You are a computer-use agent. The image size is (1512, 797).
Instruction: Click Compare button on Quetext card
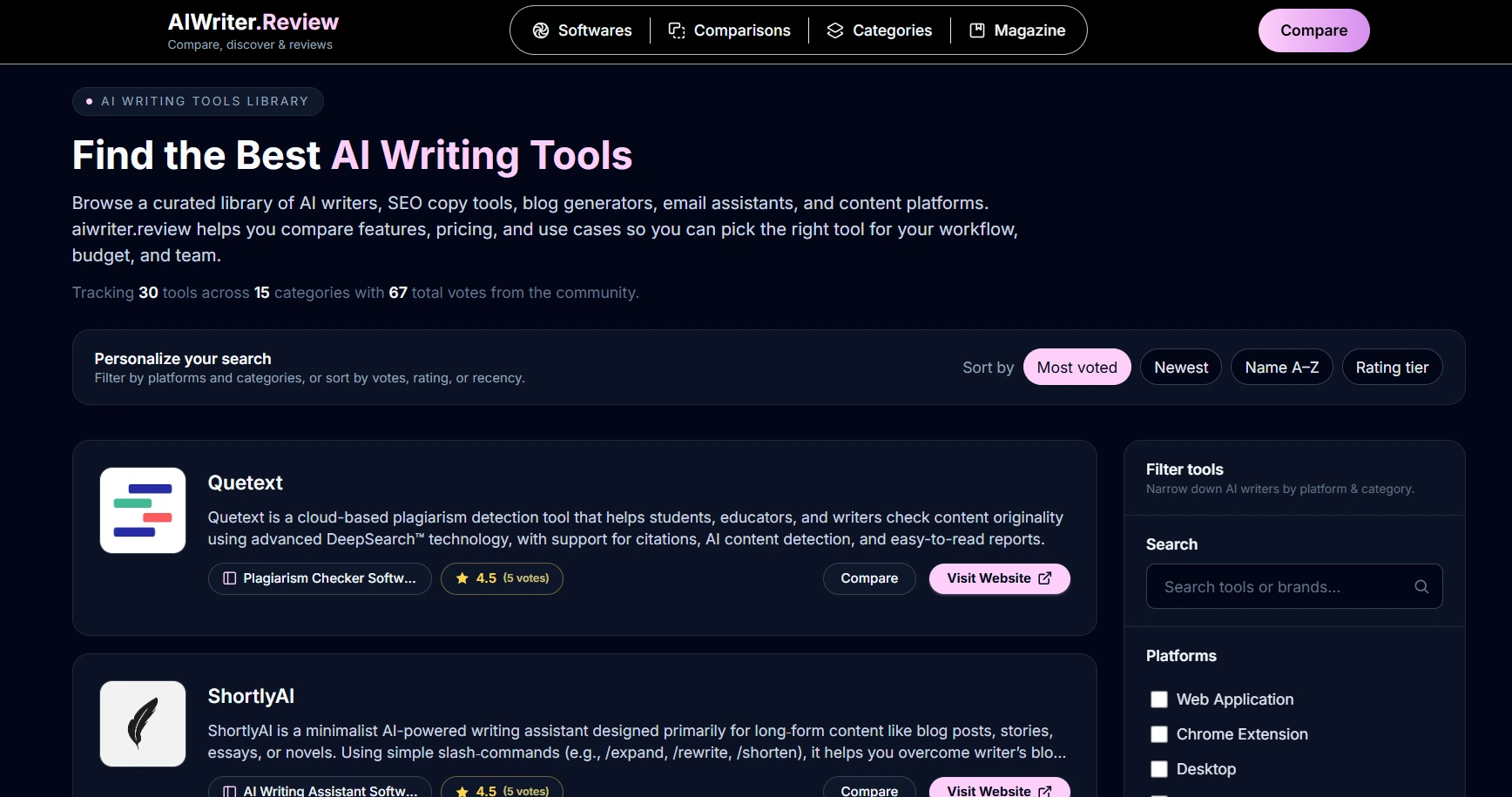(x=869, y=578)
